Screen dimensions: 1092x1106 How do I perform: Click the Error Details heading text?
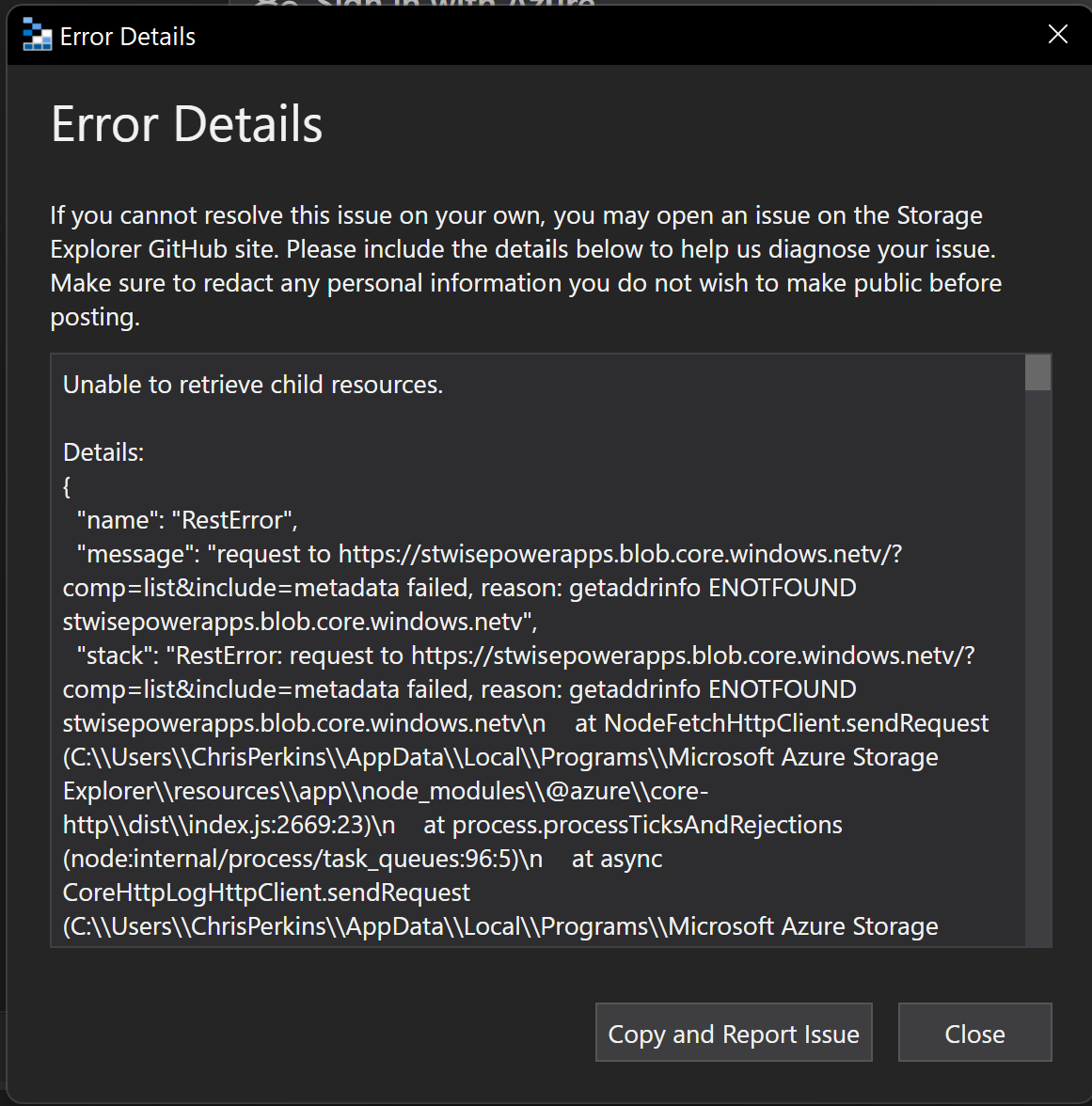[186, 123]
